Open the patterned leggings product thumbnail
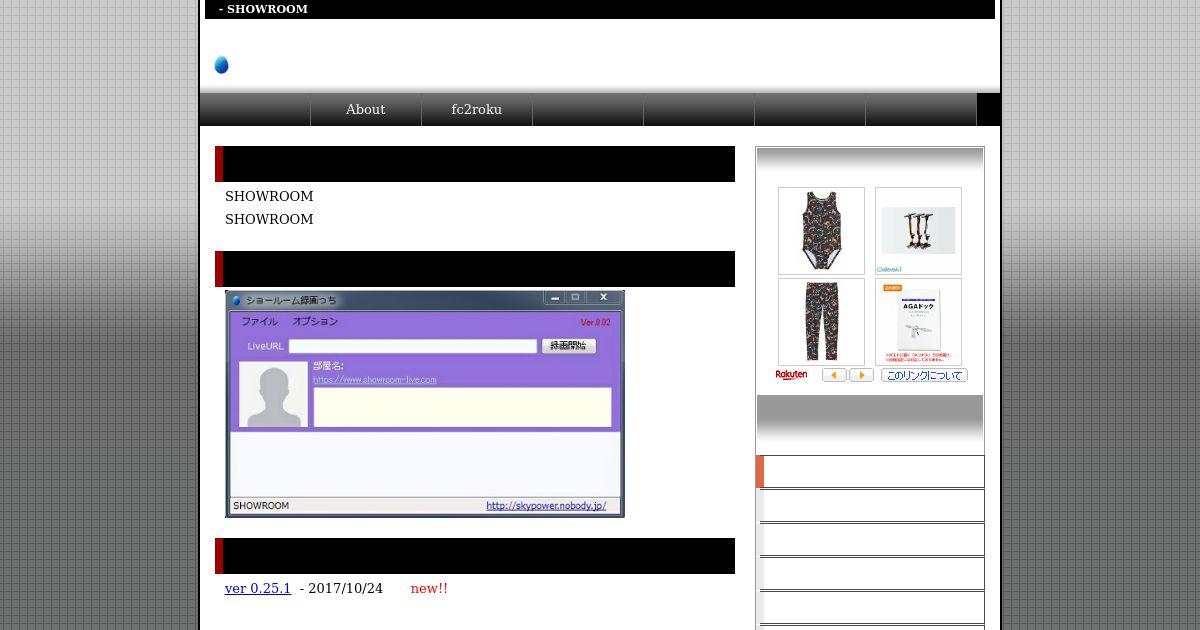 [821, 322]
